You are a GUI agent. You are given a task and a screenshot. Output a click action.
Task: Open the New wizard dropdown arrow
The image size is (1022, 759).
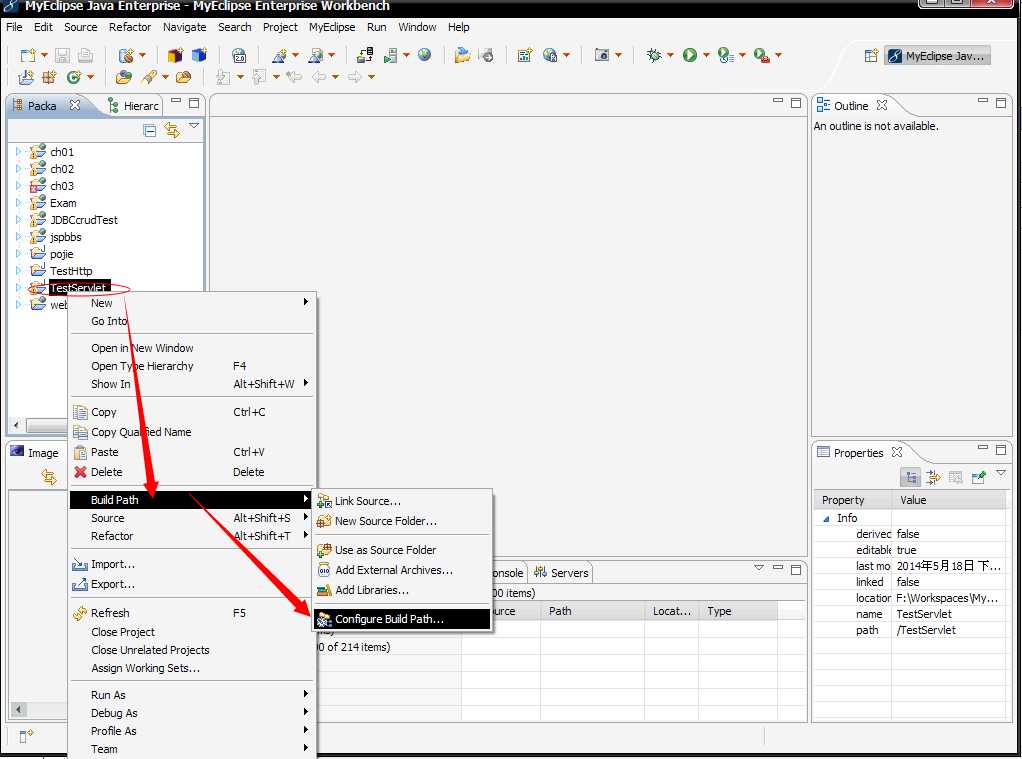point(44,55)
